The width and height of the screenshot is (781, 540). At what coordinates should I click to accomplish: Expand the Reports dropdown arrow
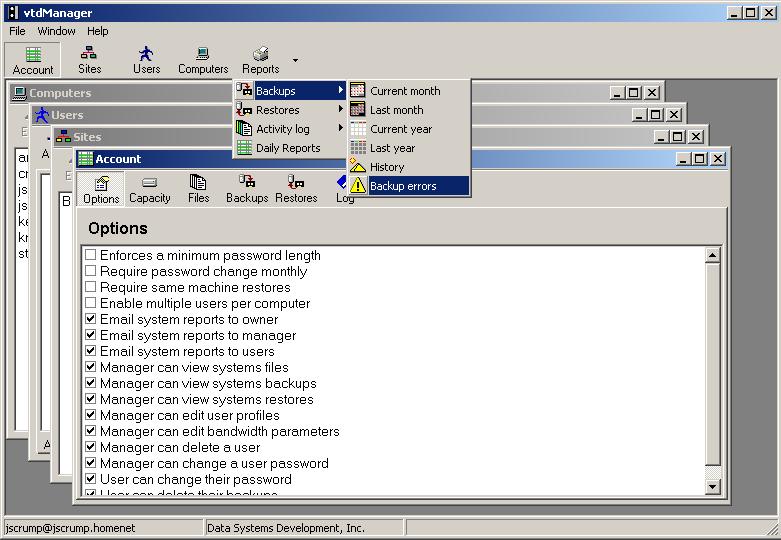[295, 60]
